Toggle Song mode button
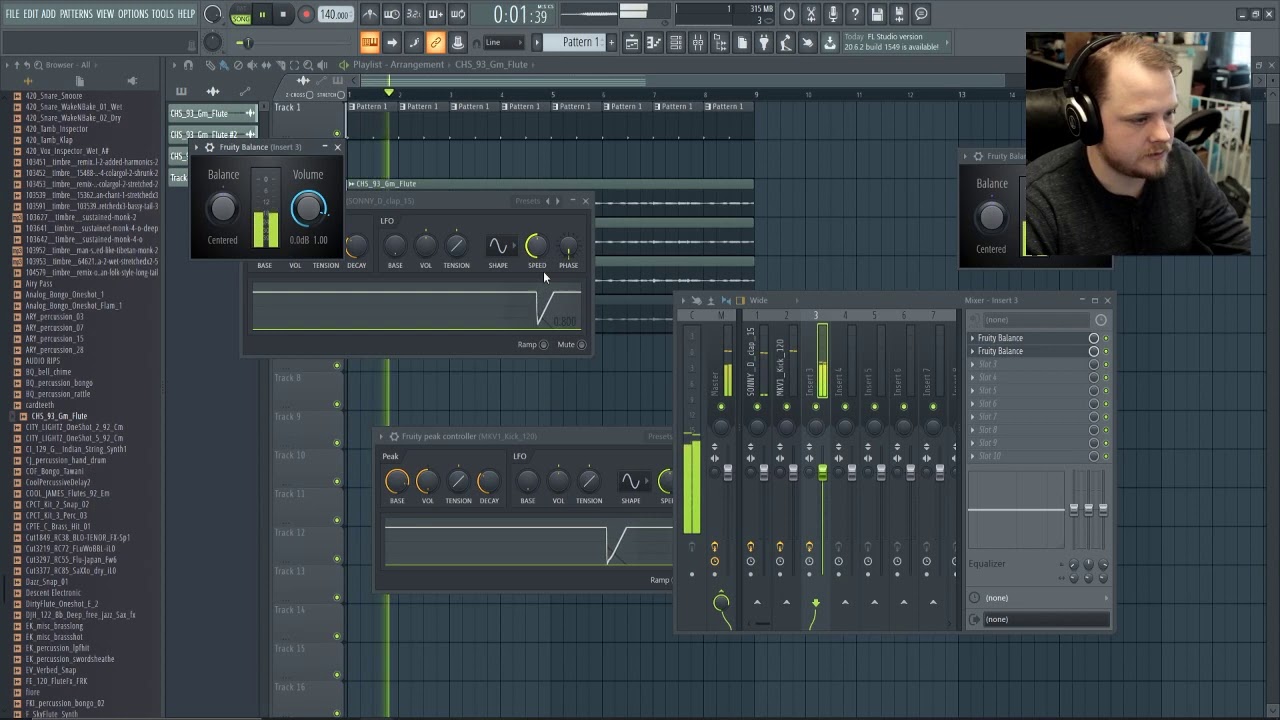The image size is (1280, 720). click(241, 18)
